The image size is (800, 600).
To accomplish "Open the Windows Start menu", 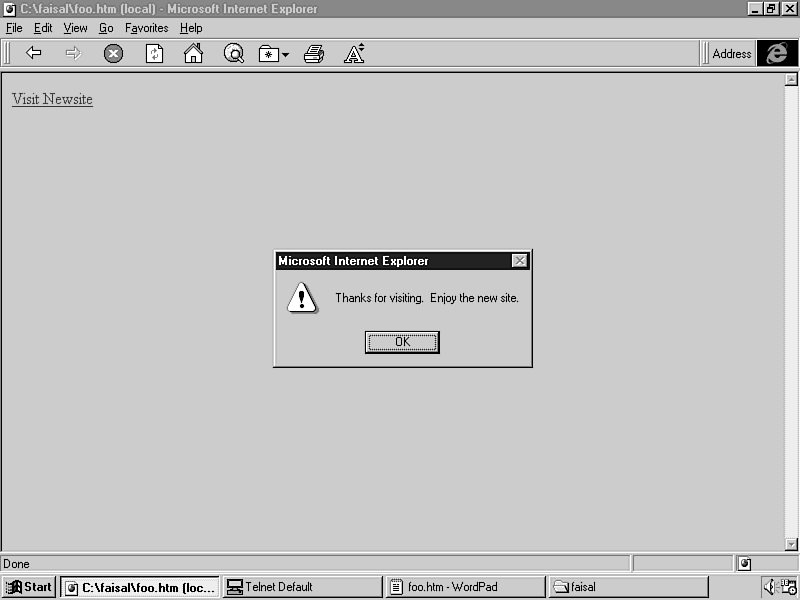I will pyautogui.click(x=29, y=587).
